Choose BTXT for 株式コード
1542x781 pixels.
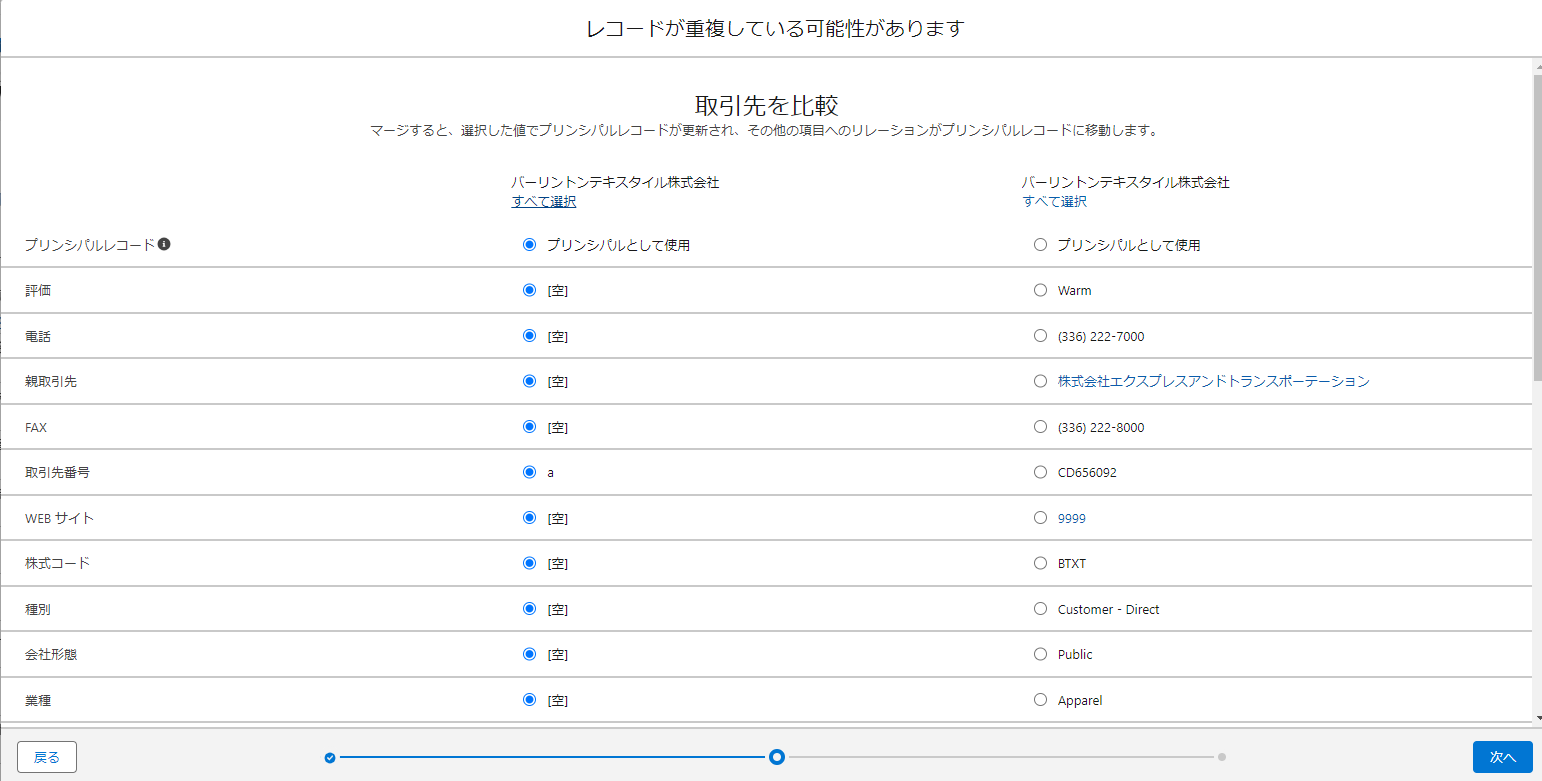click(x=1040, y=563)
